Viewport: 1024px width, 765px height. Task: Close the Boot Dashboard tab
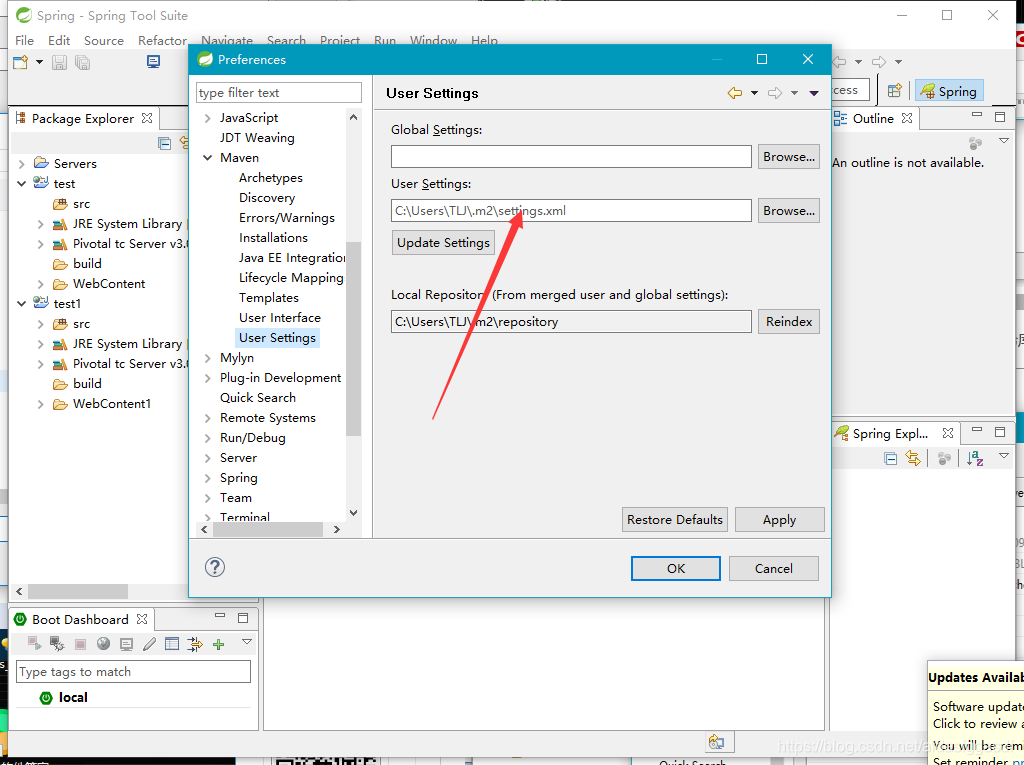142,619
